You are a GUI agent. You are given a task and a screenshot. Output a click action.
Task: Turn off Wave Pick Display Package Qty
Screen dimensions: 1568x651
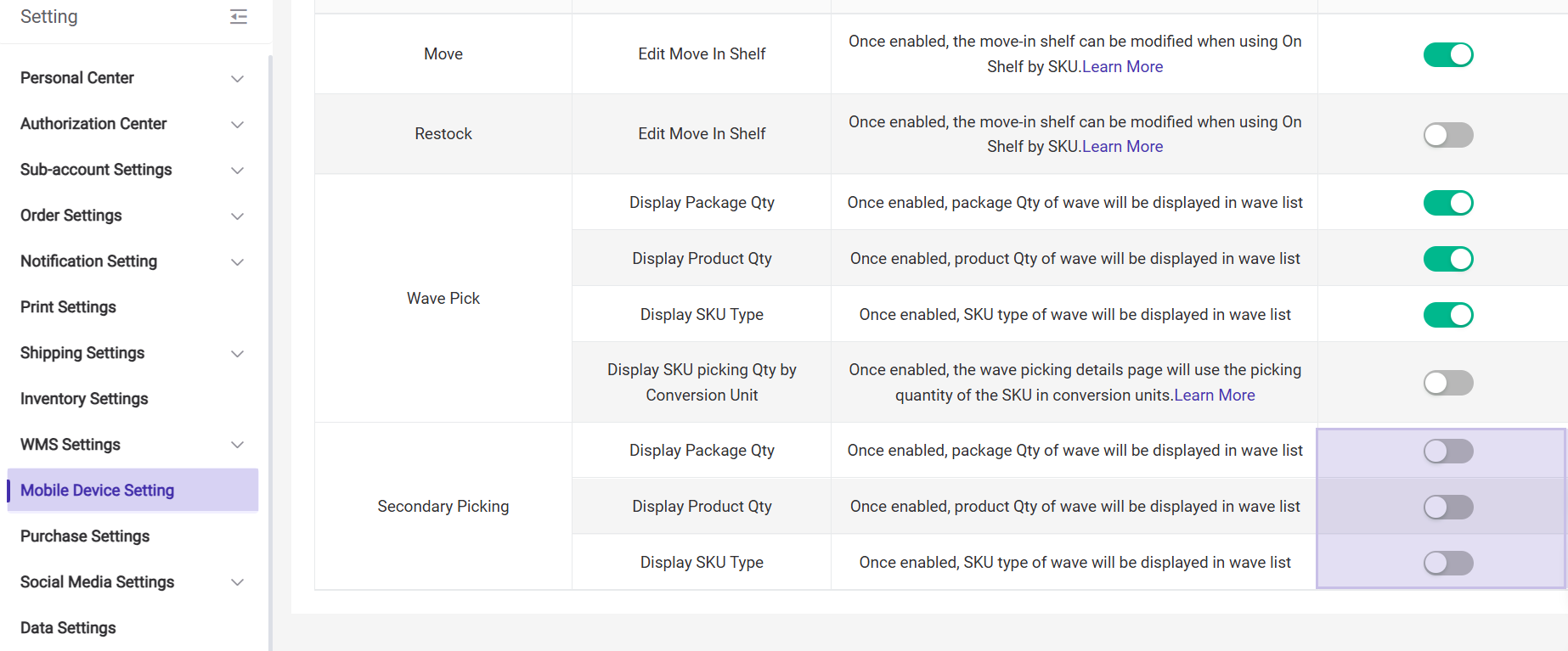point(1448,203)
